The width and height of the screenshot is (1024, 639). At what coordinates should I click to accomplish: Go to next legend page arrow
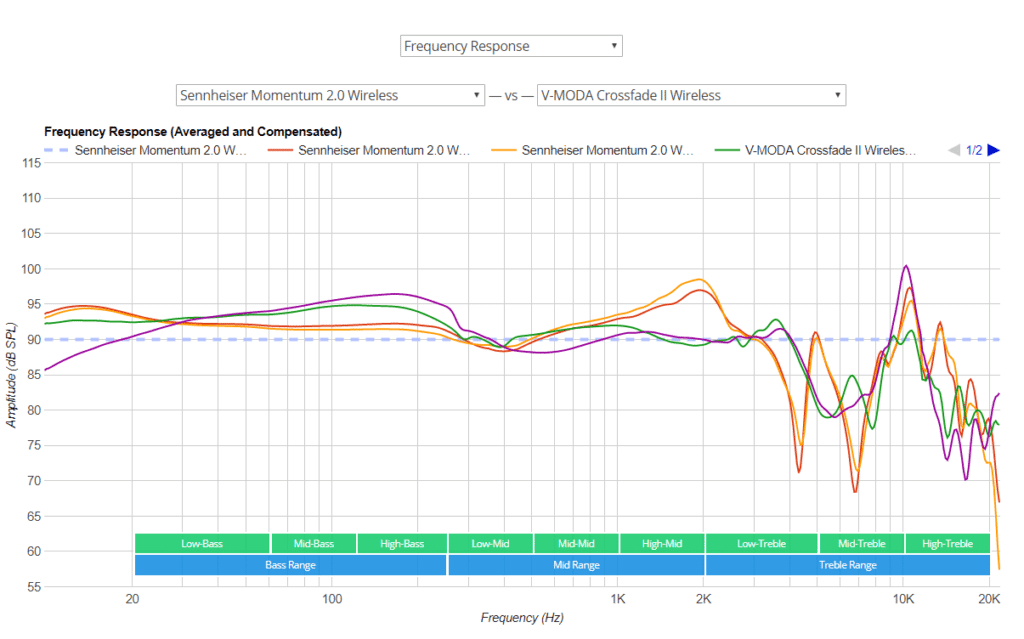coord(993,150)
